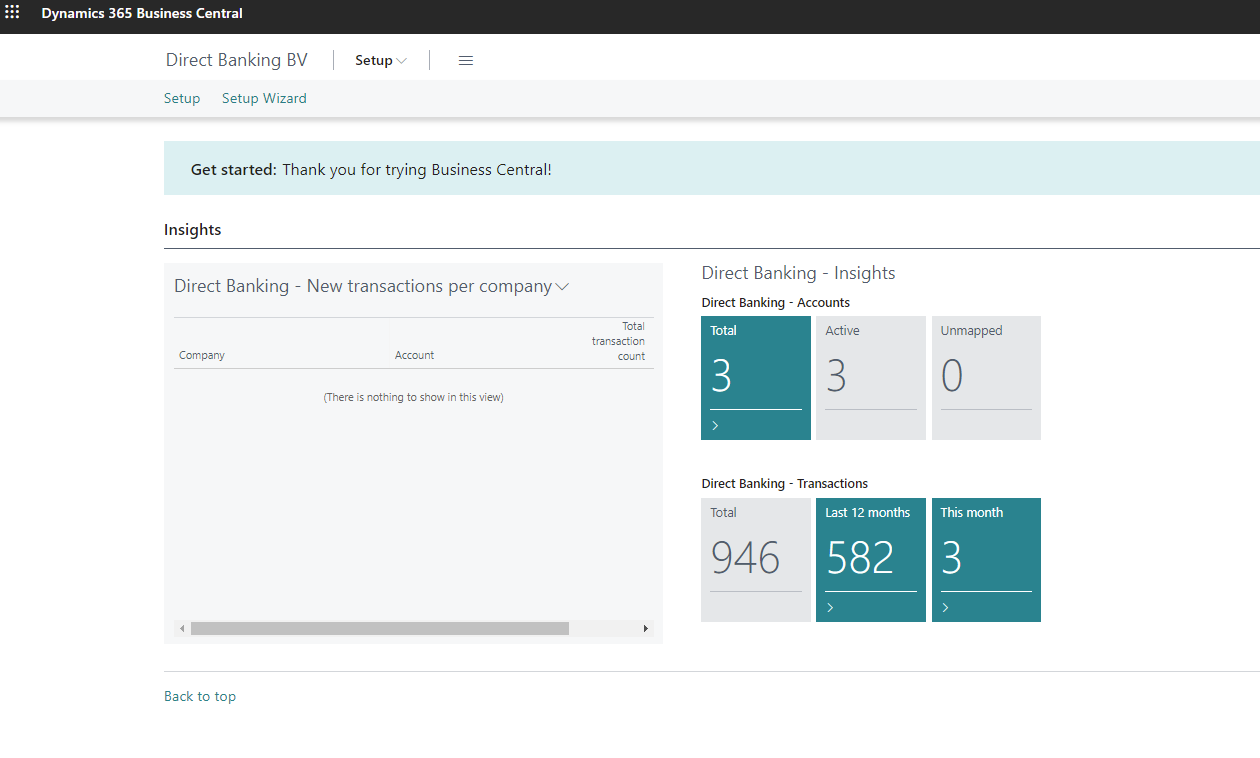1260x758 pixels.
Task: Open the Unmapped accounts tile
Action: [986, 378]
